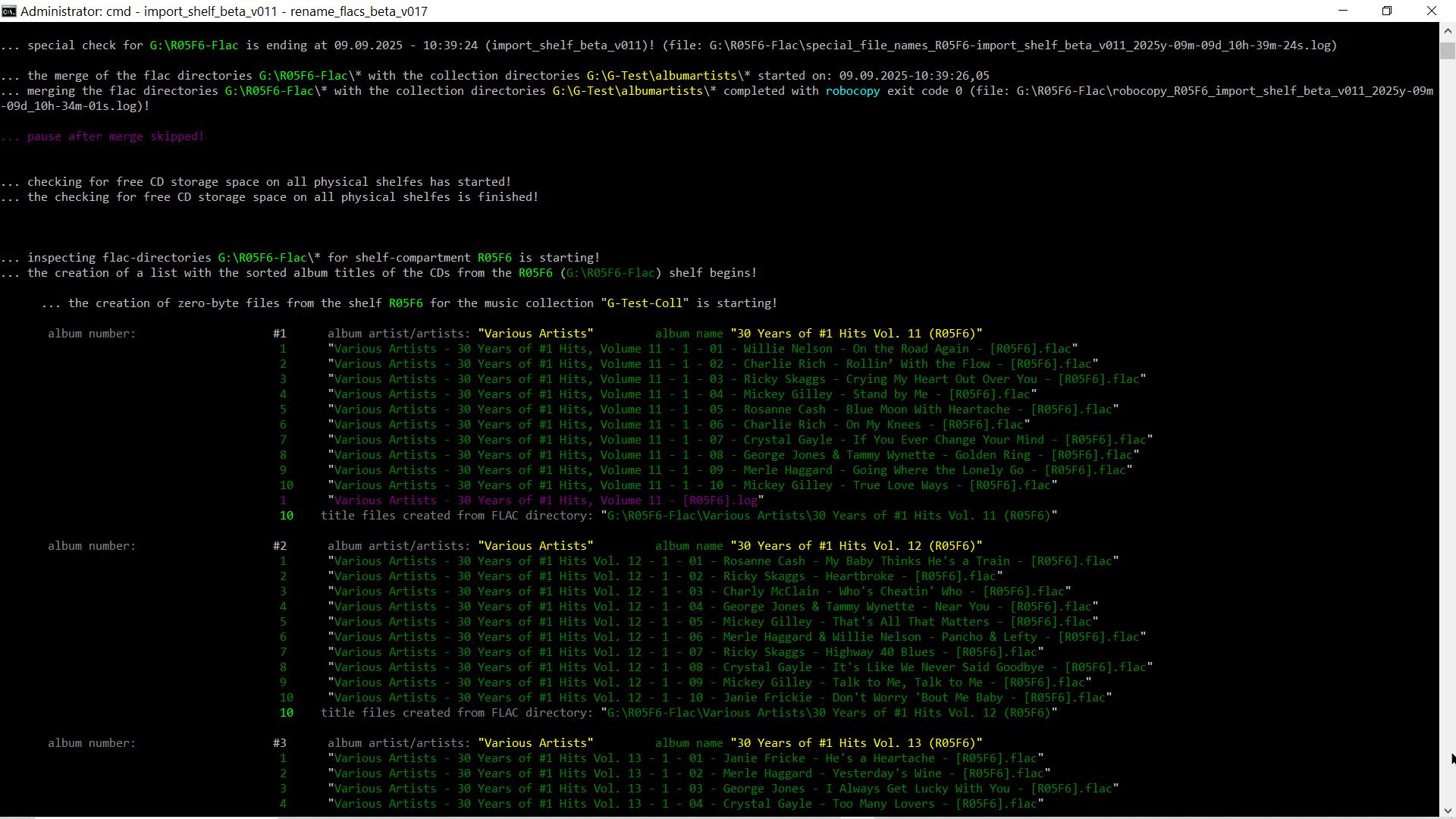Viewport: 1456px width, 819px height.
Task: Click album name "30 Years of #1 Hits Vol. 12 (R05F6)"
Action: point(856,546)
